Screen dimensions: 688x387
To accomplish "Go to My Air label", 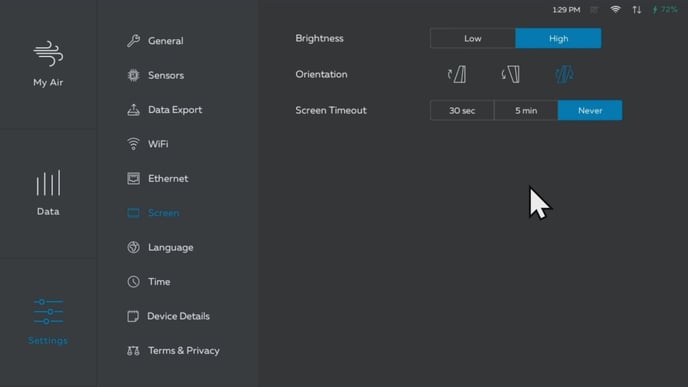I will (x=48, y=82).
